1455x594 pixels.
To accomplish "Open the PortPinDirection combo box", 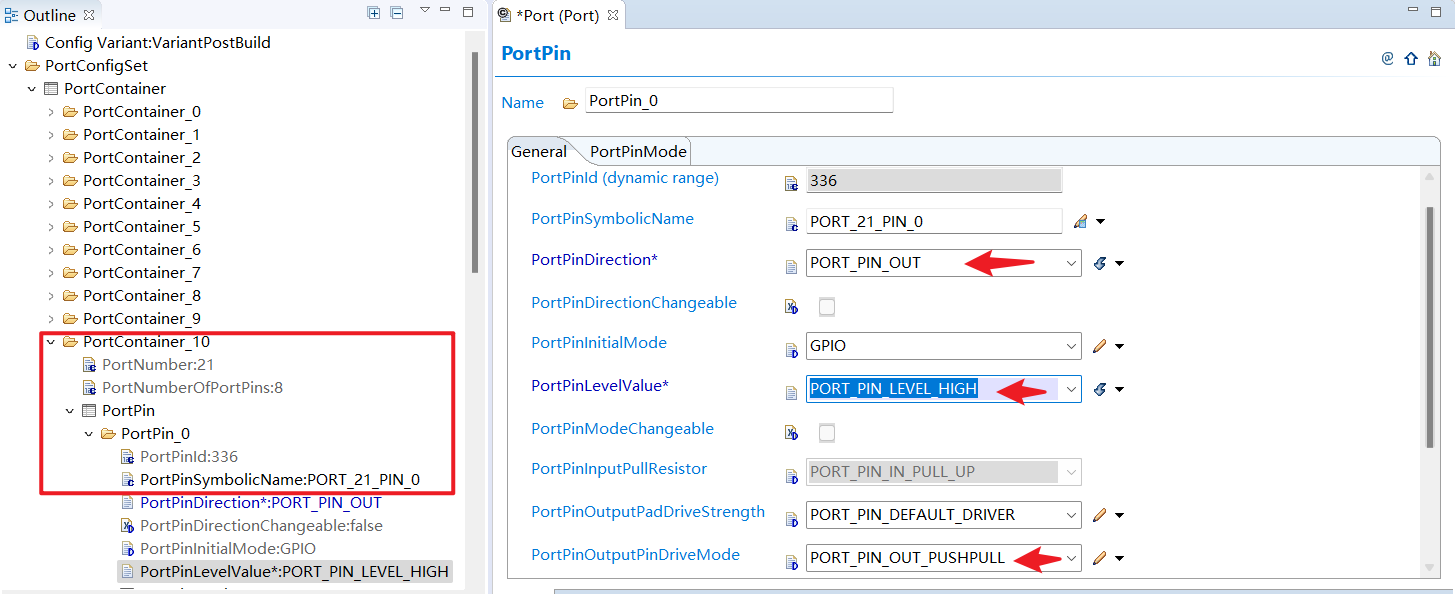I will (943, 263).
